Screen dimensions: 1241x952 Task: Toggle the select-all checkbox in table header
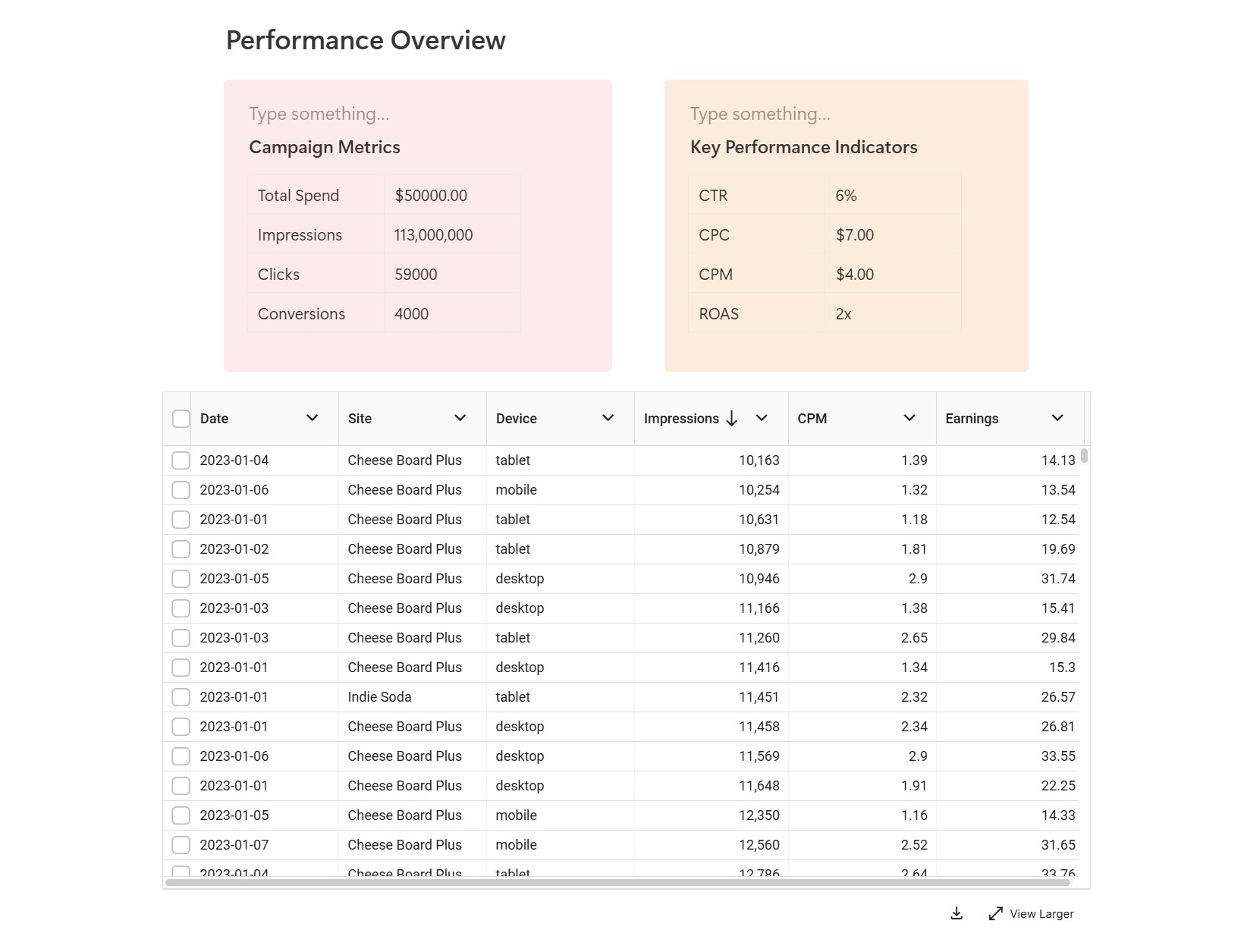click(x=181, y=419)
